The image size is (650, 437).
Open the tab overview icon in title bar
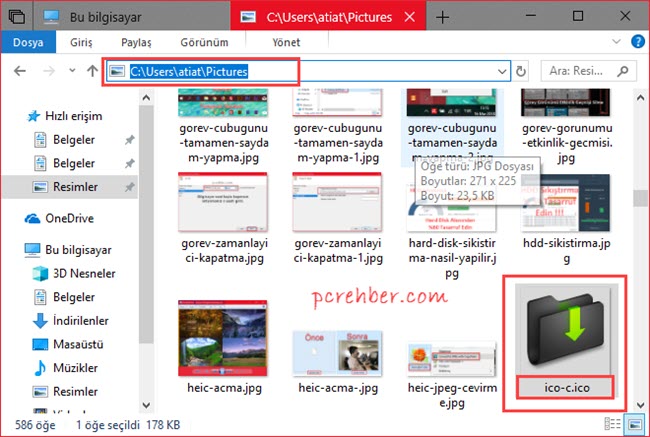point(17,17)
